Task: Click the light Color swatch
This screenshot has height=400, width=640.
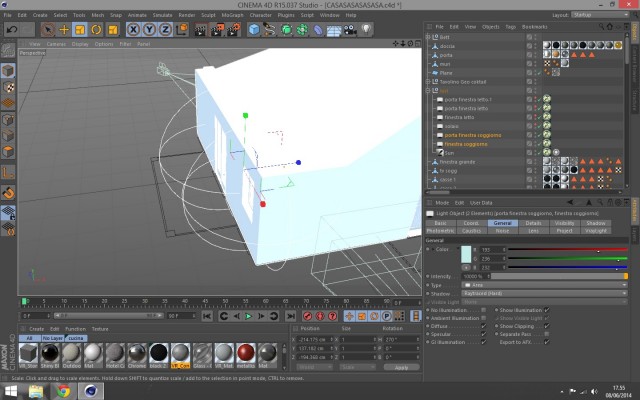Action: pyautogui.click(x=466, y=254)
